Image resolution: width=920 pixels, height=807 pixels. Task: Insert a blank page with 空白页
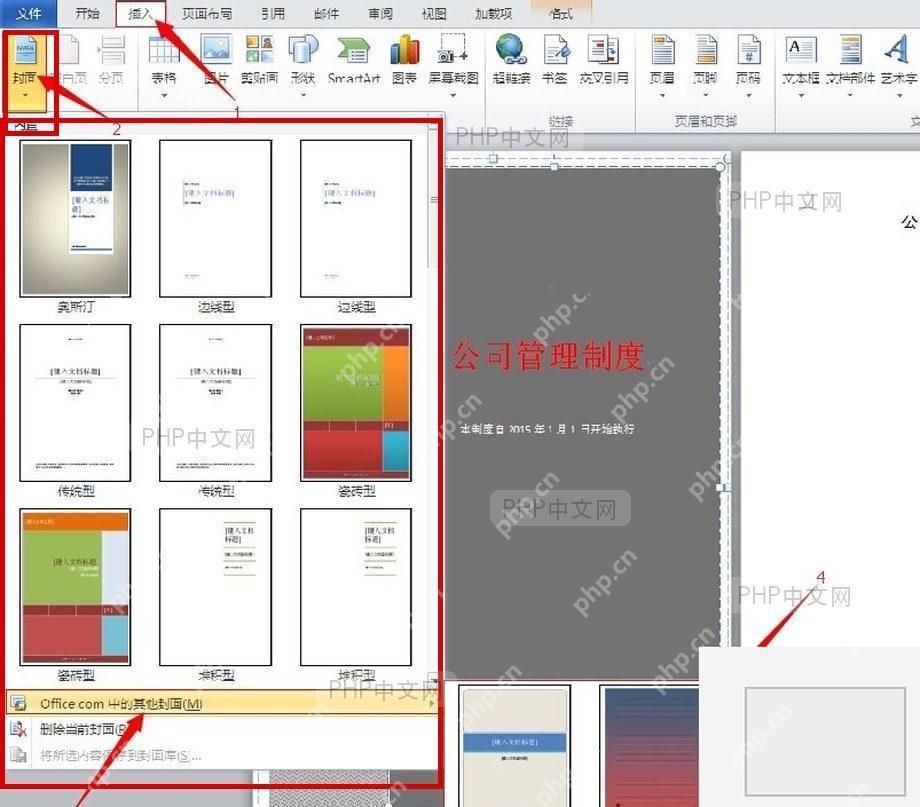pos(69,60)
